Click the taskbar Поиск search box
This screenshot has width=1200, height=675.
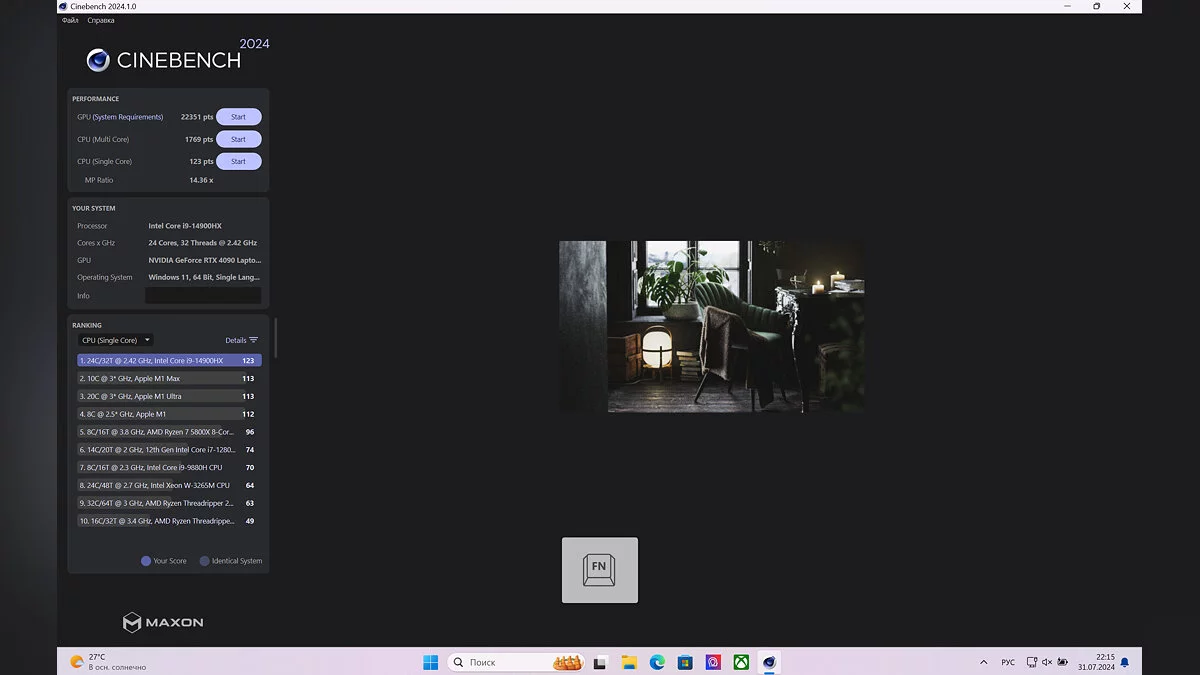[517, 662]
